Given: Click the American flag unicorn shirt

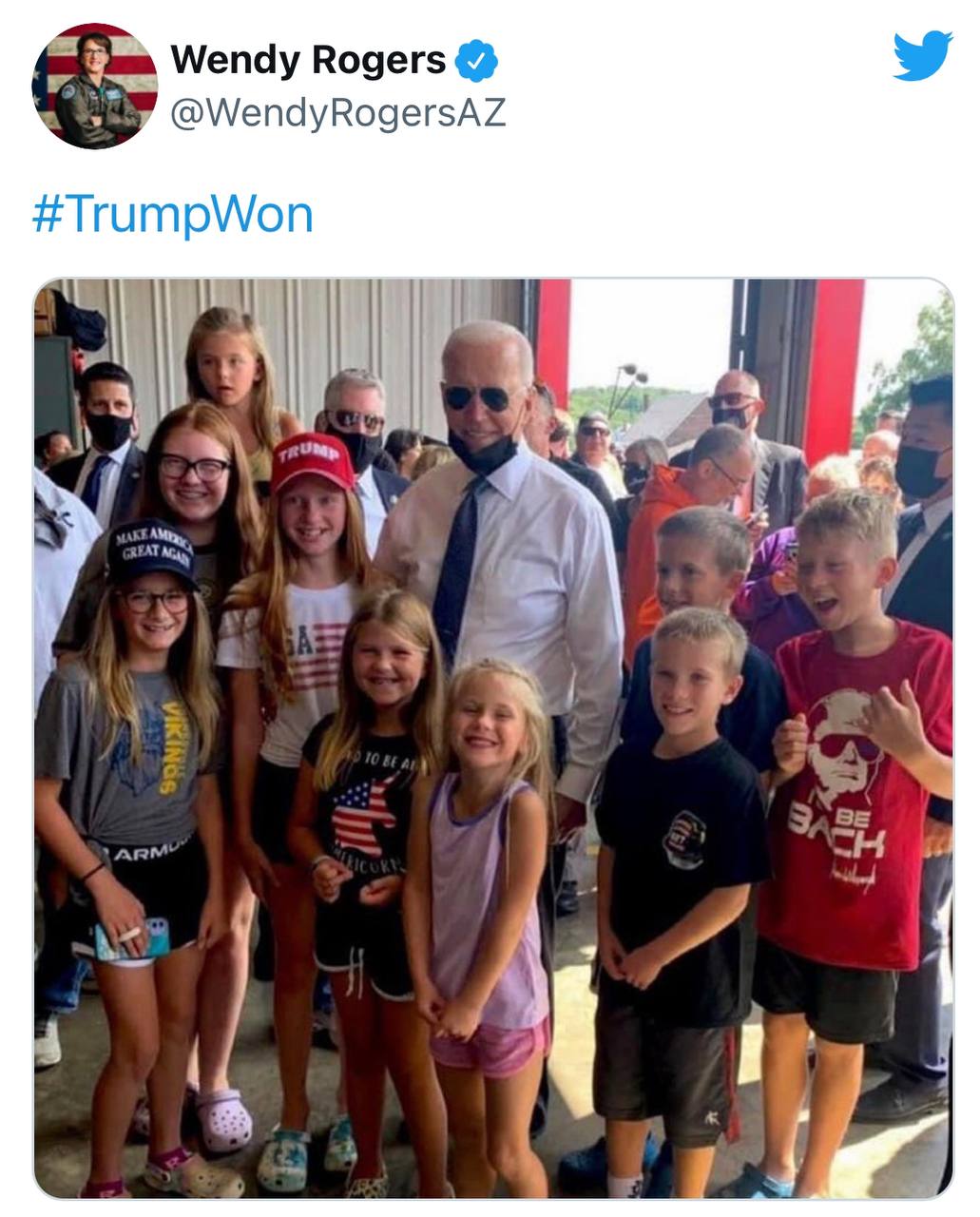Looking at the screenshot, I should [x=366, y=818].
